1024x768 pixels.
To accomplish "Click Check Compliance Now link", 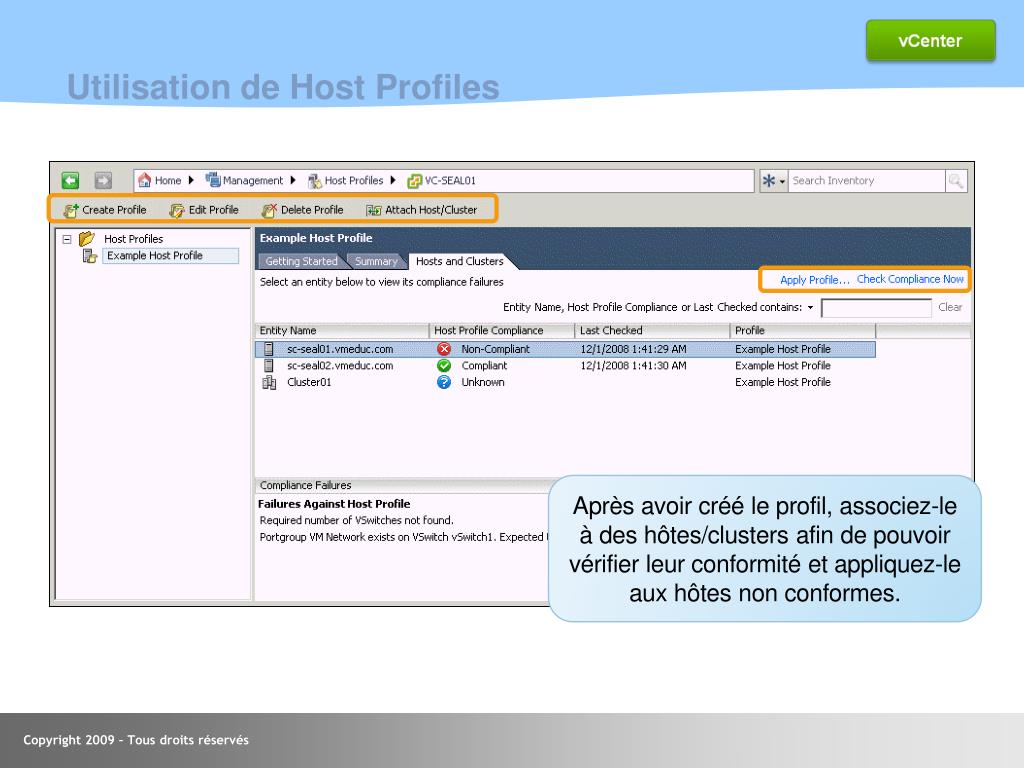I will coord(910,279).
